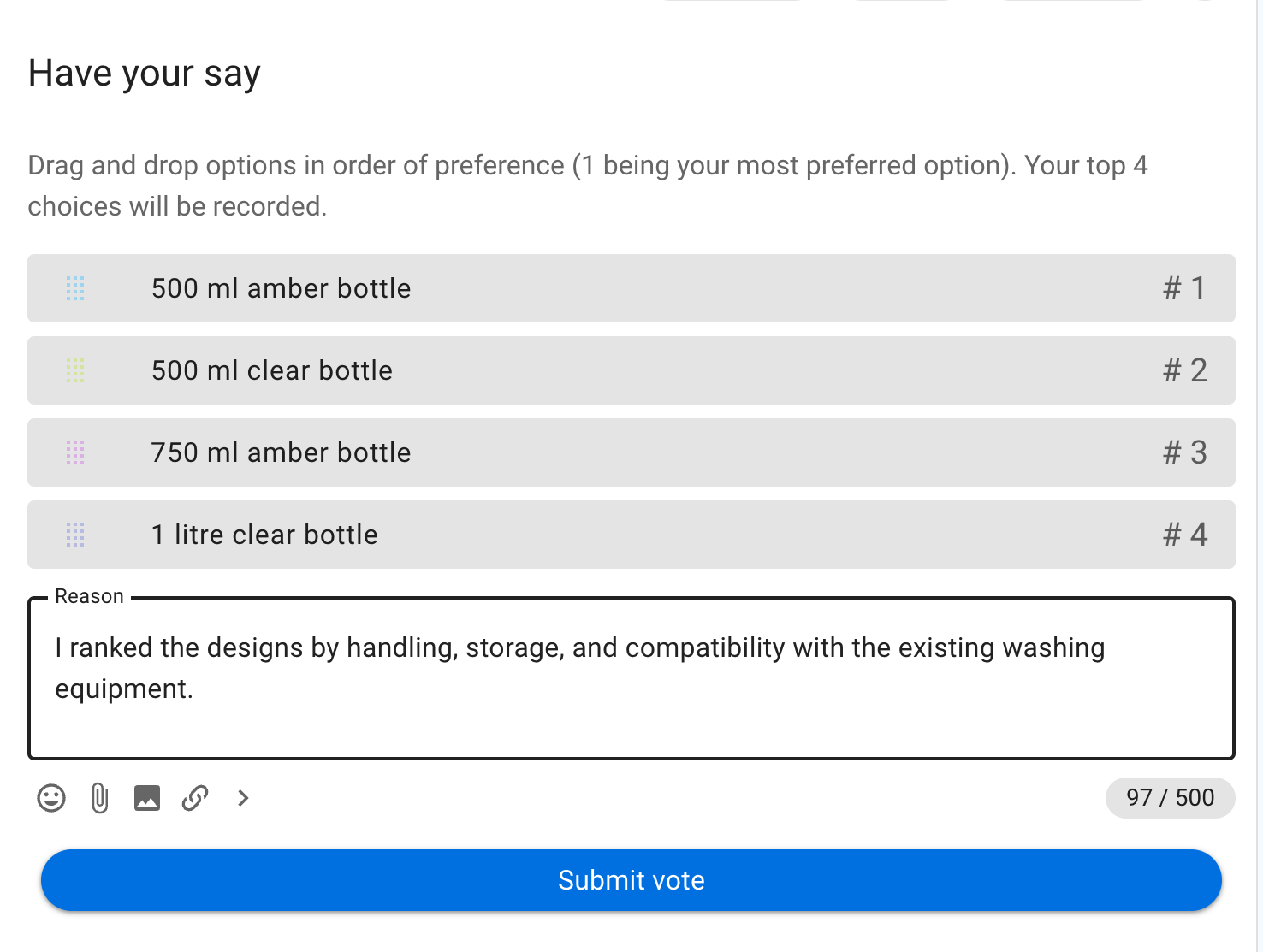Click the 97 / 500 character counter

pos(1170,798)
